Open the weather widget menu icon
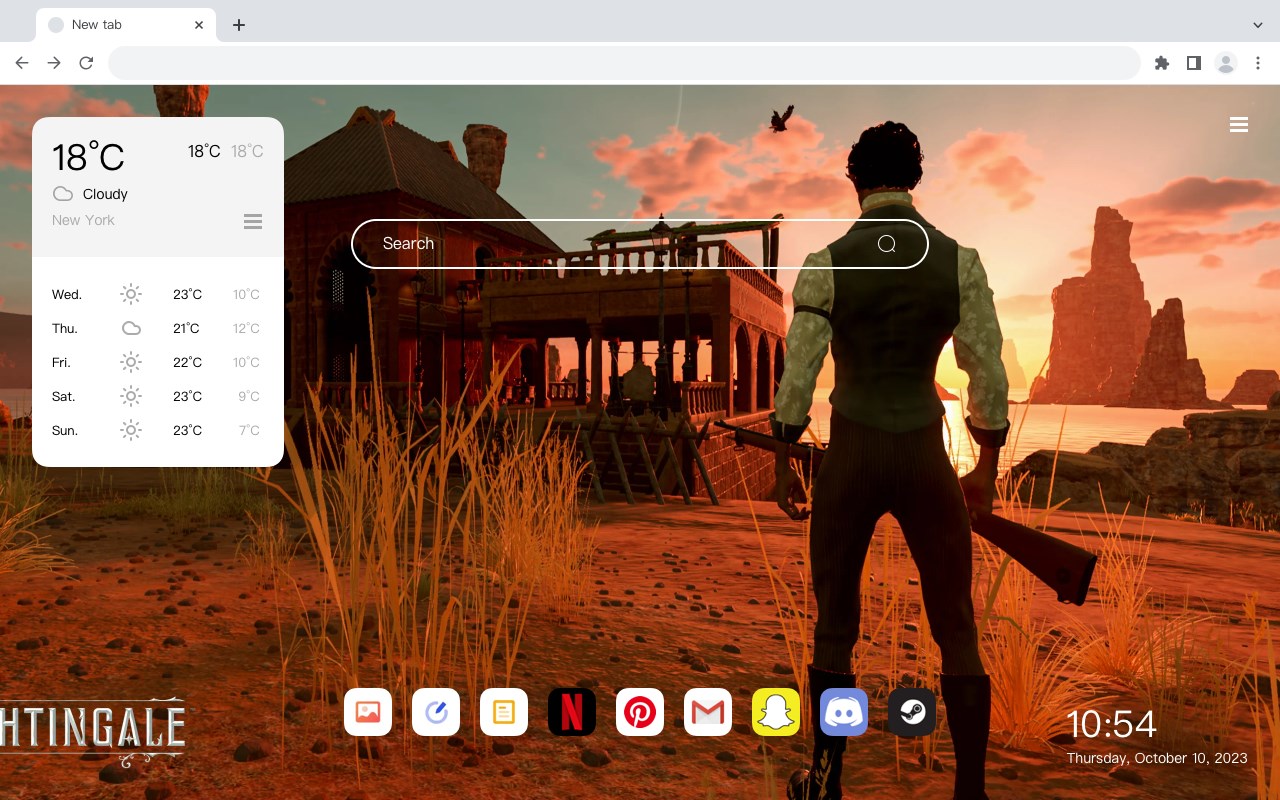 253,221
